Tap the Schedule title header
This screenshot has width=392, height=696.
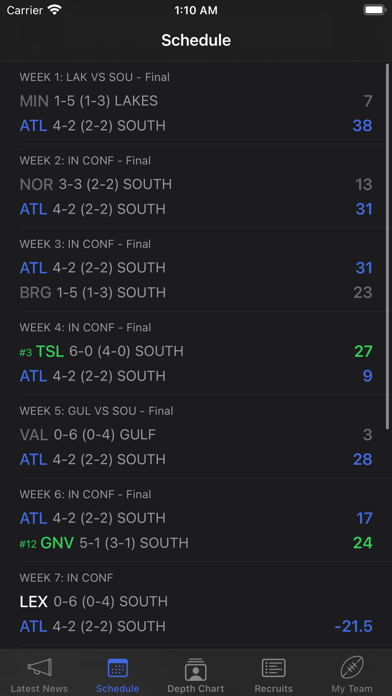pyautogui.click(x=196, y=40)
